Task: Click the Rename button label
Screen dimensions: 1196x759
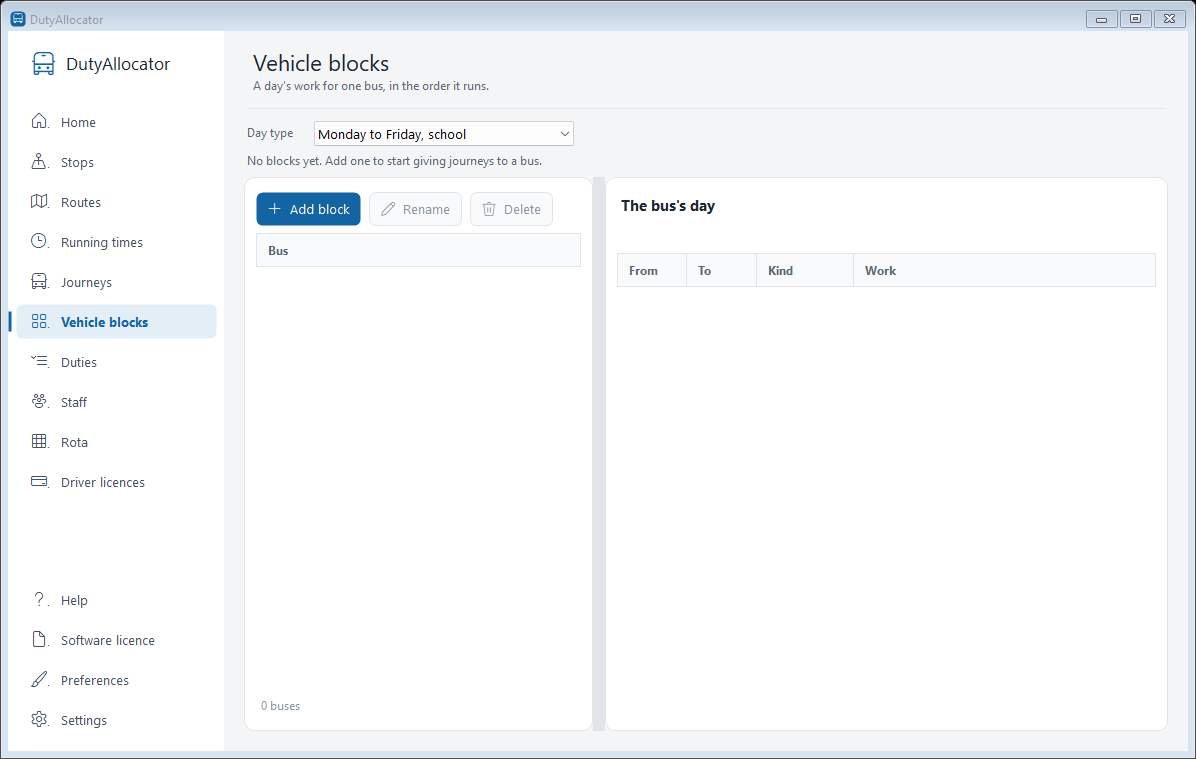Action: tap(426, 209)
